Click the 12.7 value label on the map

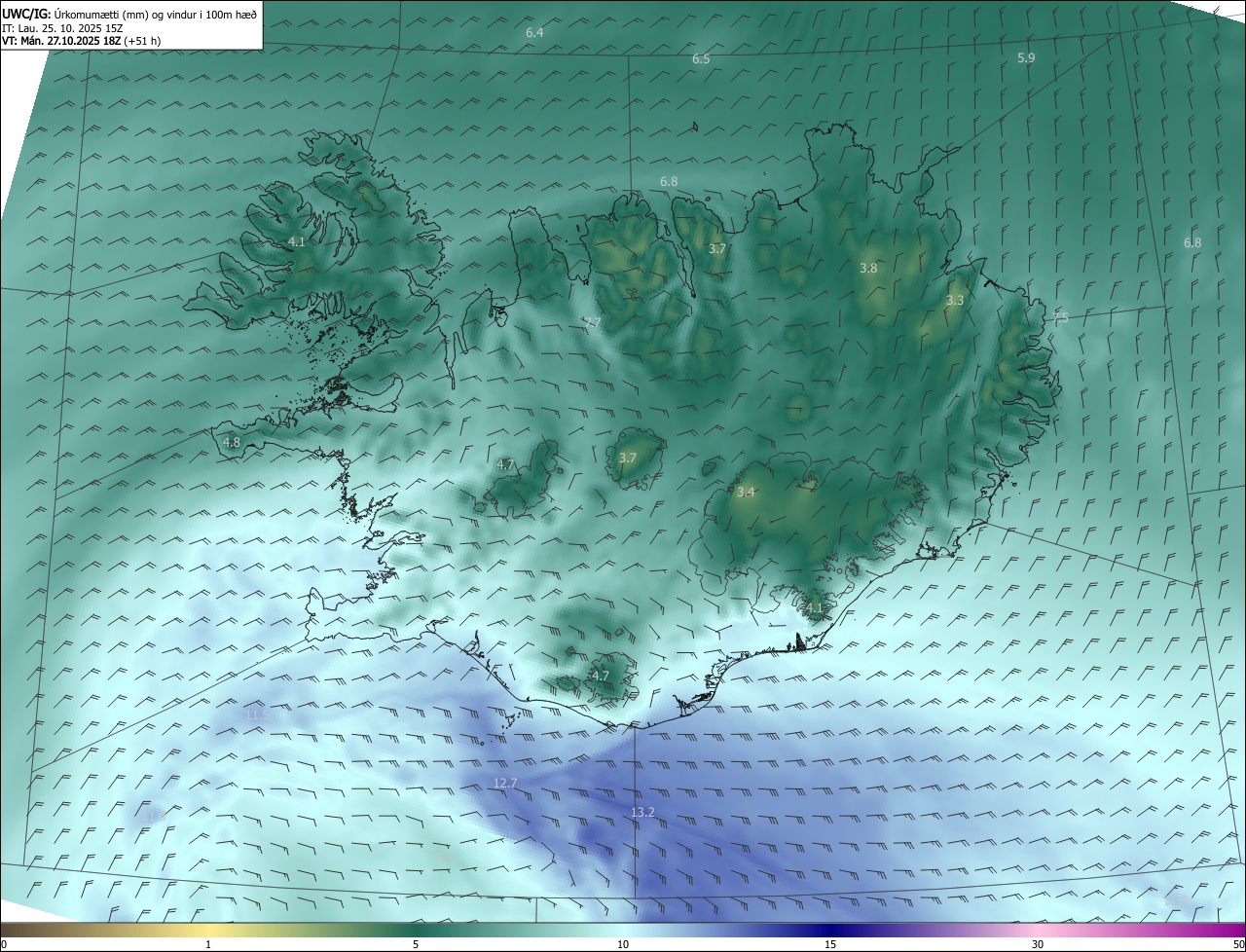pos(505,783)
